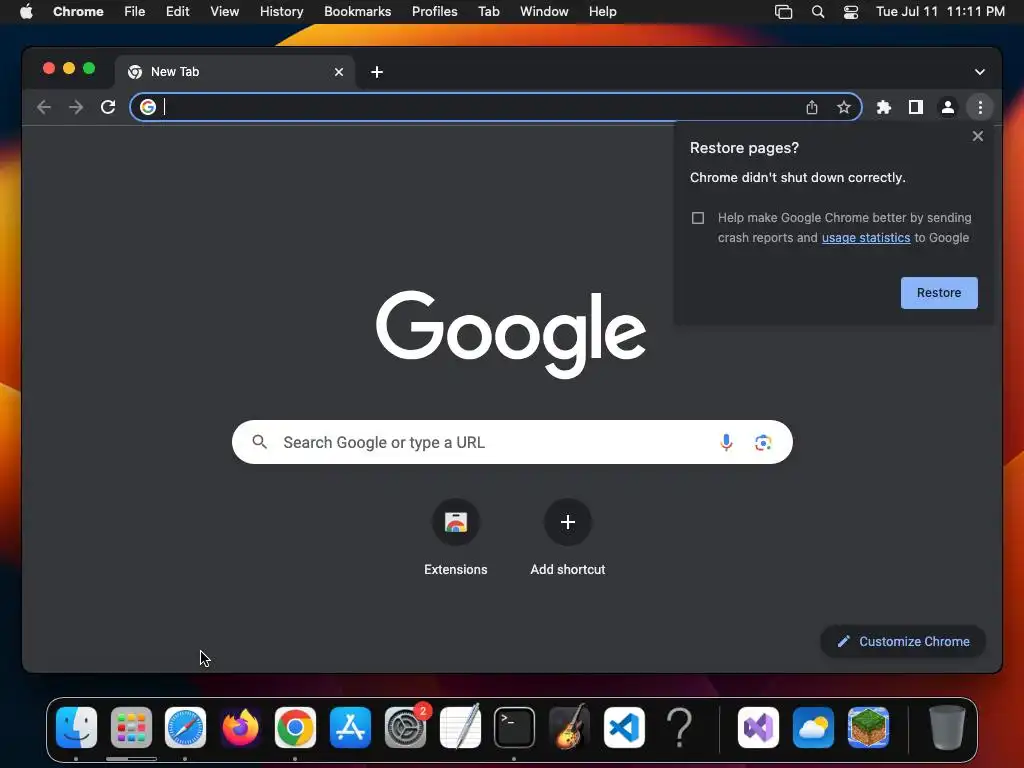Open Control Center in menu bar

[851, 12]
